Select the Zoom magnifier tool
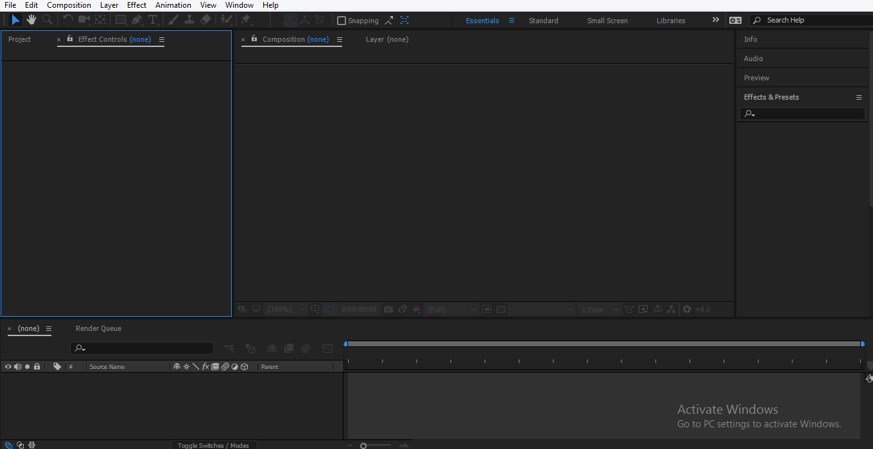 pyautogui.click(x=47, y=20)
